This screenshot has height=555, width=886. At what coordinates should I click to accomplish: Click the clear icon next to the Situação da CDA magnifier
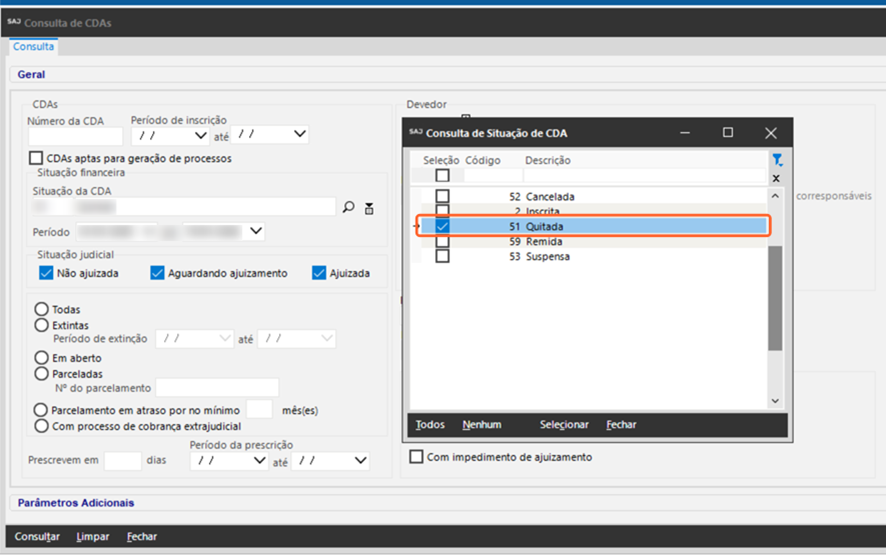click(368, 208)
